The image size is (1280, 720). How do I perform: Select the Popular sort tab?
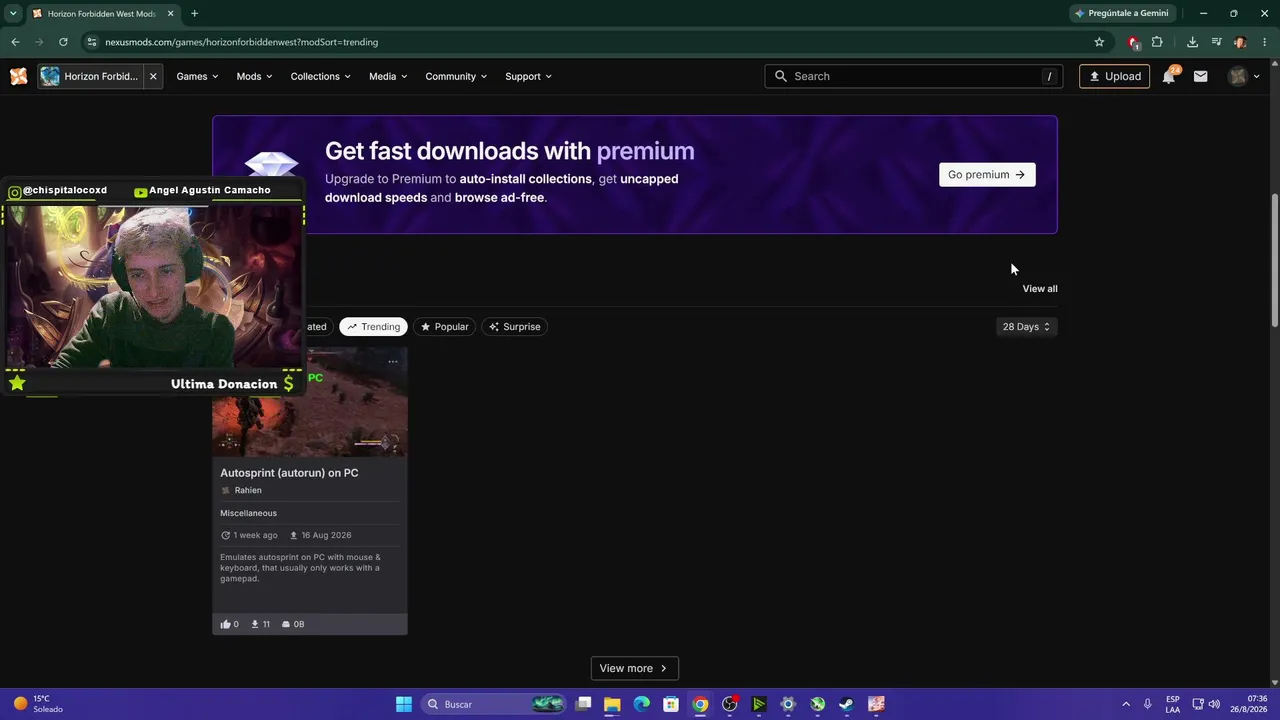(x=444, y=327)
